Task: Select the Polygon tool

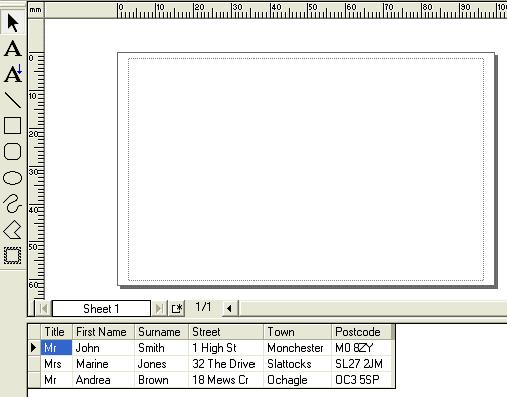Action: [x=13, y=230]
